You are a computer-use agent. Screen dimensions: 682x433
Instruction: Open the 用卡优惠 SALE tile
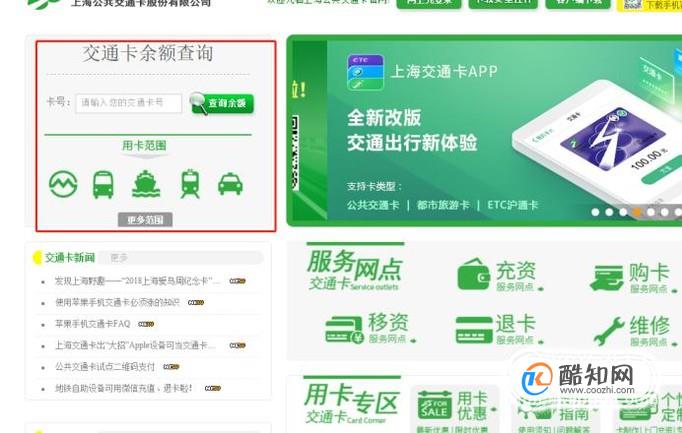click(454, 406)
